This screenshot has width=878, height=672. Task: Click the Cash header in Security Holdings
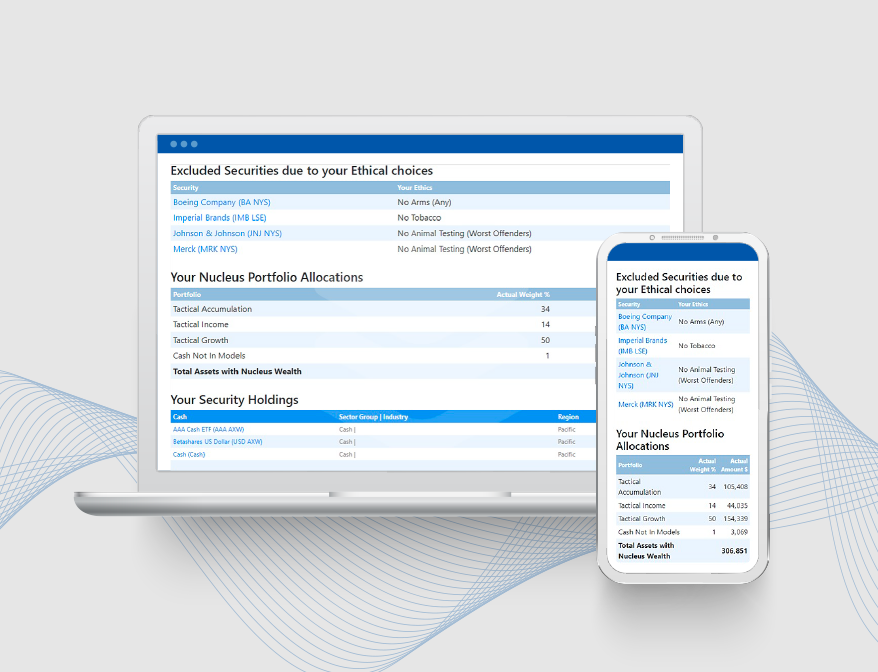(180, 417)
